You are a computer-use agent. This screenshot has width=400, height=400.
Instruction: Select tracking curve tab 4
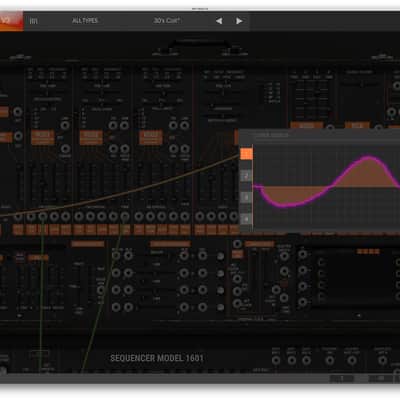[246, 219]
